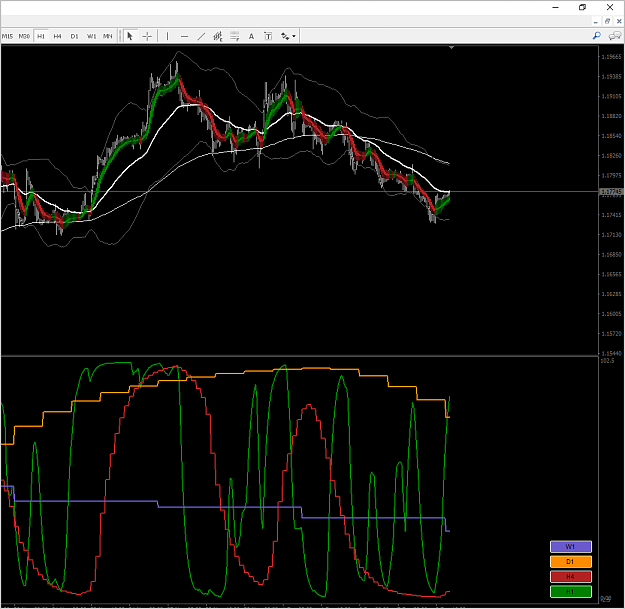Screen dimensions: 625x609
Task: Click the orange D1 indicator button
Action: [570, 562]
